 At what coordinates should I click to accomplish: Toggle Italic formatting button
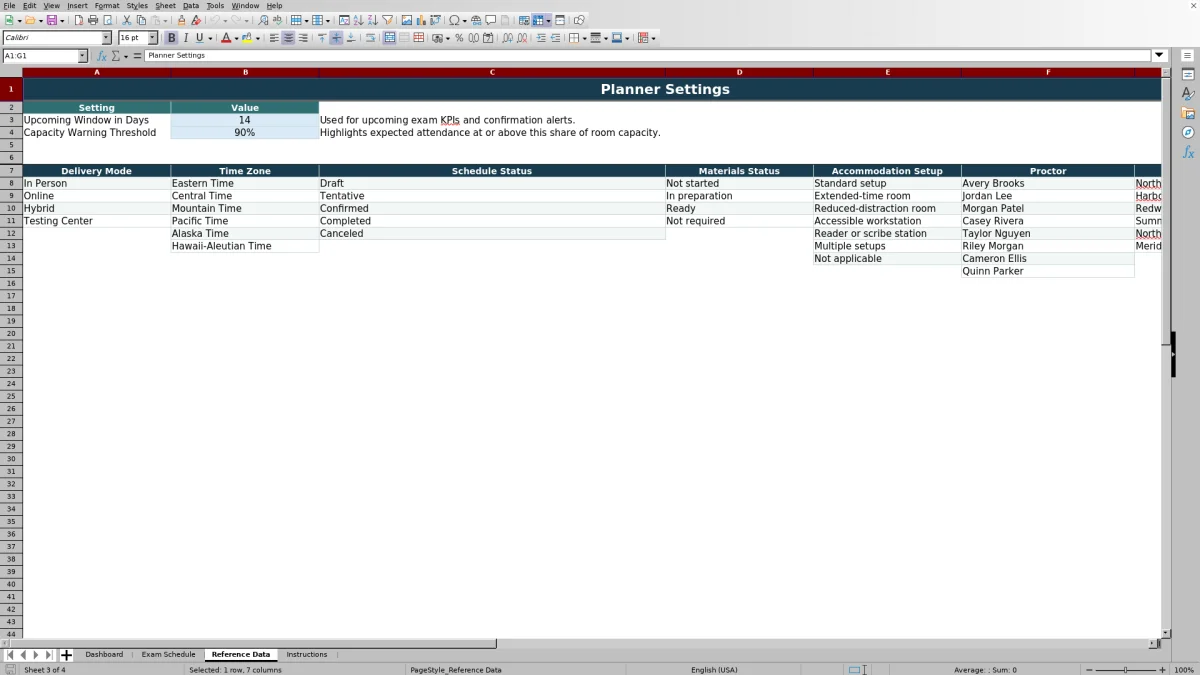pyautogui.click(x=185, y=38)
